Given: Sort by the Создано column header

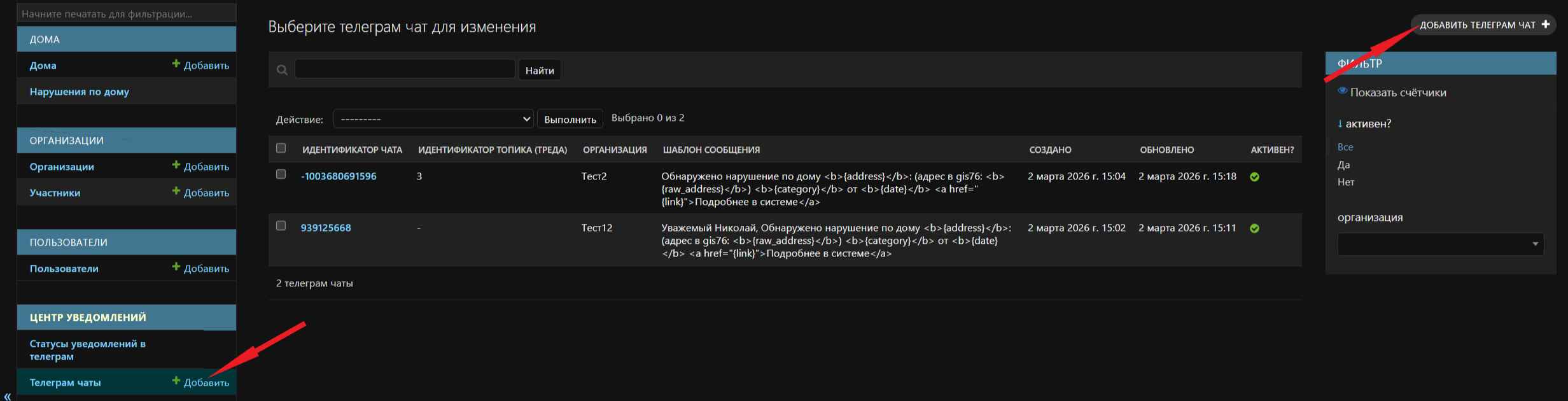Looking at the screenshot, I should [x=1050, y=150].
